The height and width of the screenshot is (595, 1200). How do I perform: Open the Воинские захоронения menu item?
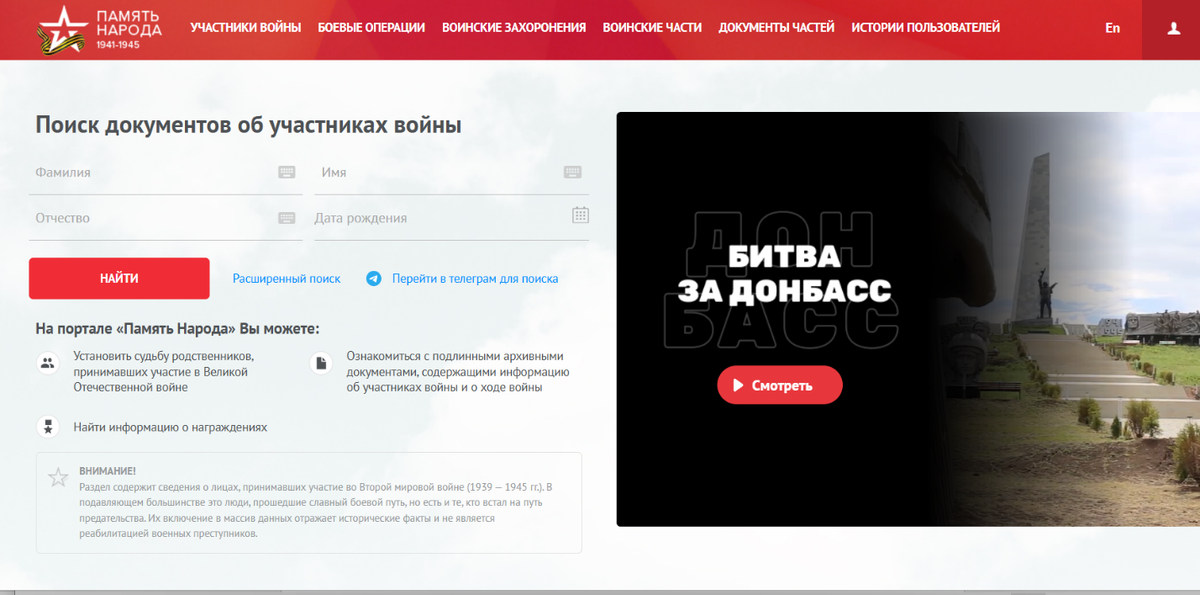(x=514, y=28)
